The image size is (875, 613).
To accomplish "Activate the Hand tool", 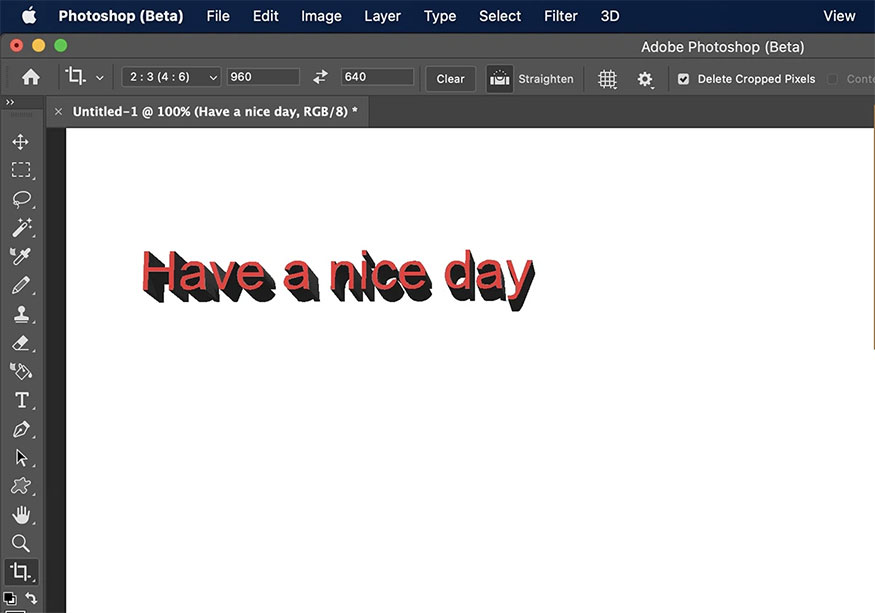I will 21,515.
